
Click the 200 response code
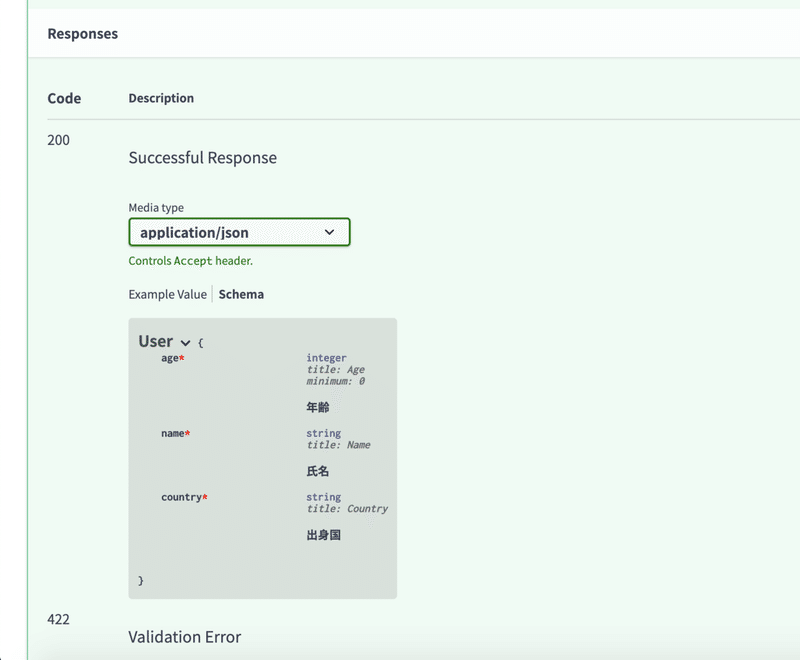click(59, 140)
